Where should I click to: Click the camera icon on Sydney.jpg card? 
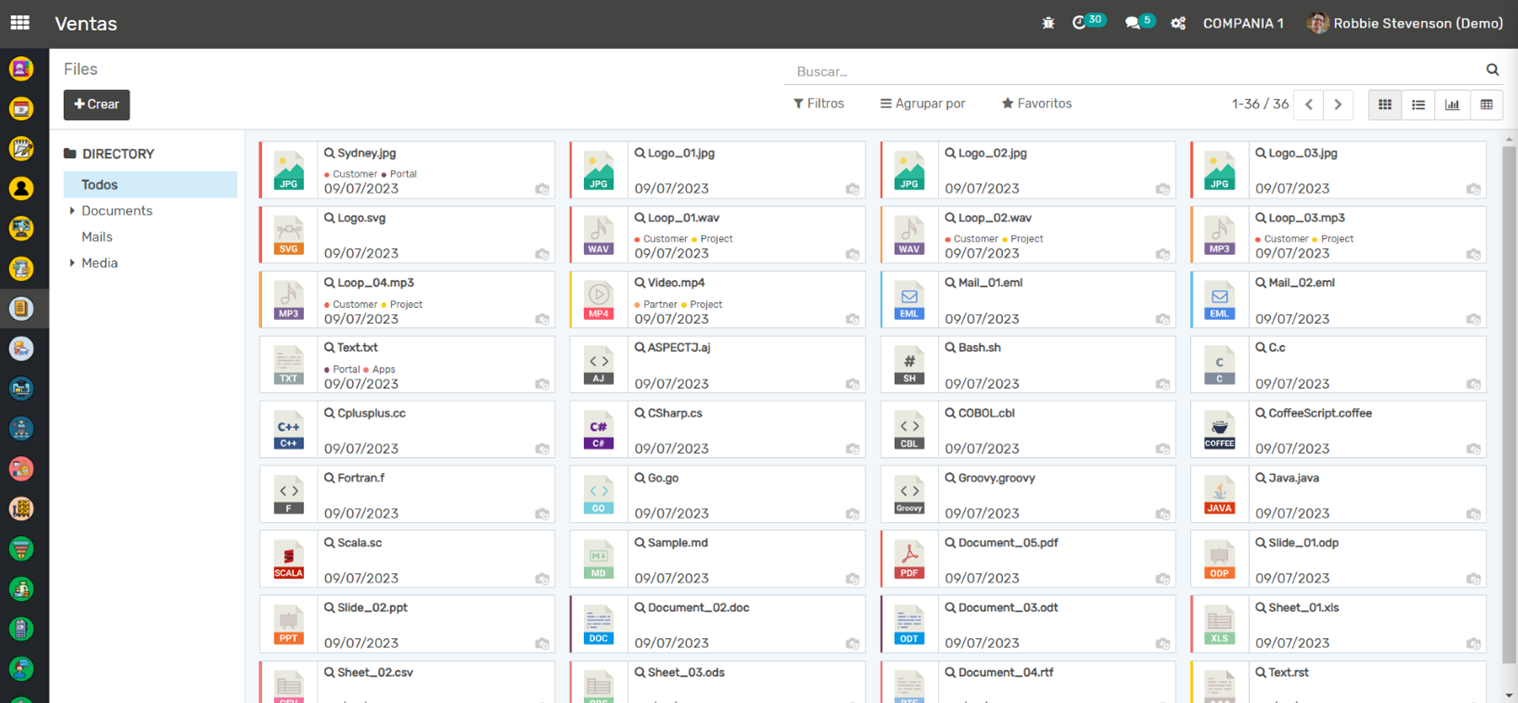[x=542, y=189]
